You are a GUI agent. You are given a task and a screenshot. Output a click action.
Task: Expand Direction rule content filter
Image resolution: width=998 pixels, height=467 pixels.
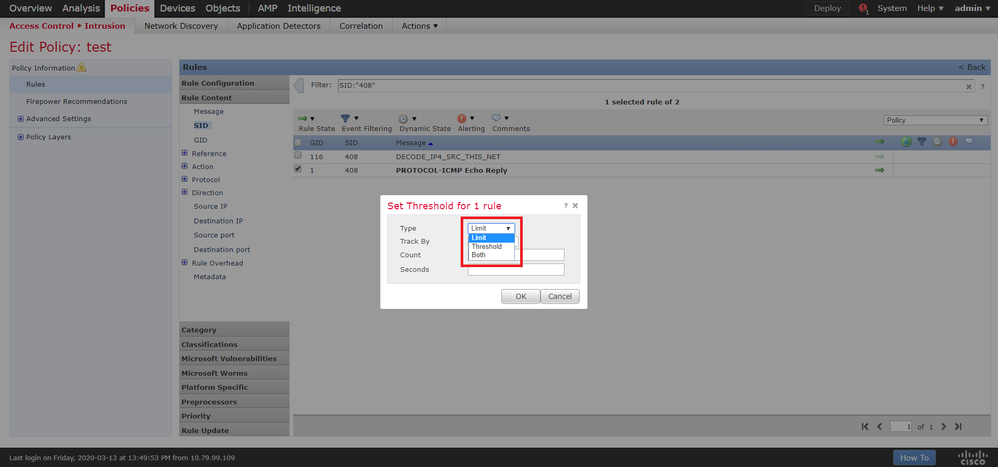pyautogui.click(x=185, y=192)
